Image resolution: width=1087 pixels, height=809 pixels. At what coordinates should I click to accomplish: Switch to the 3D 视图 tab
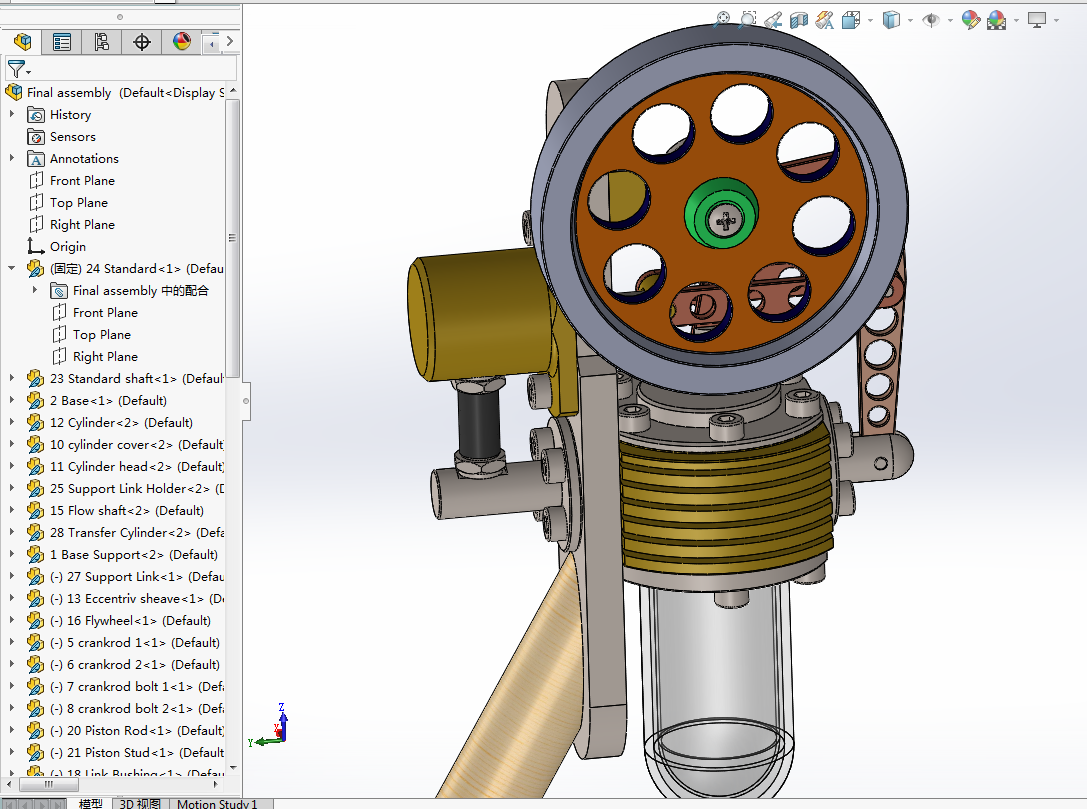139,803
